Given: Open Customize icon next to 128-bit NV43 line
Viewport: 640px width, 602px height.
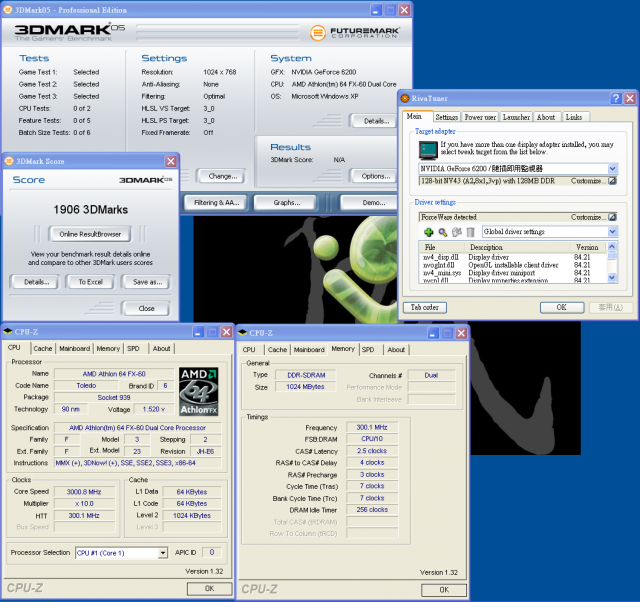Looking at the screenshot, I should pyautogui.click(x=612, y=181).
